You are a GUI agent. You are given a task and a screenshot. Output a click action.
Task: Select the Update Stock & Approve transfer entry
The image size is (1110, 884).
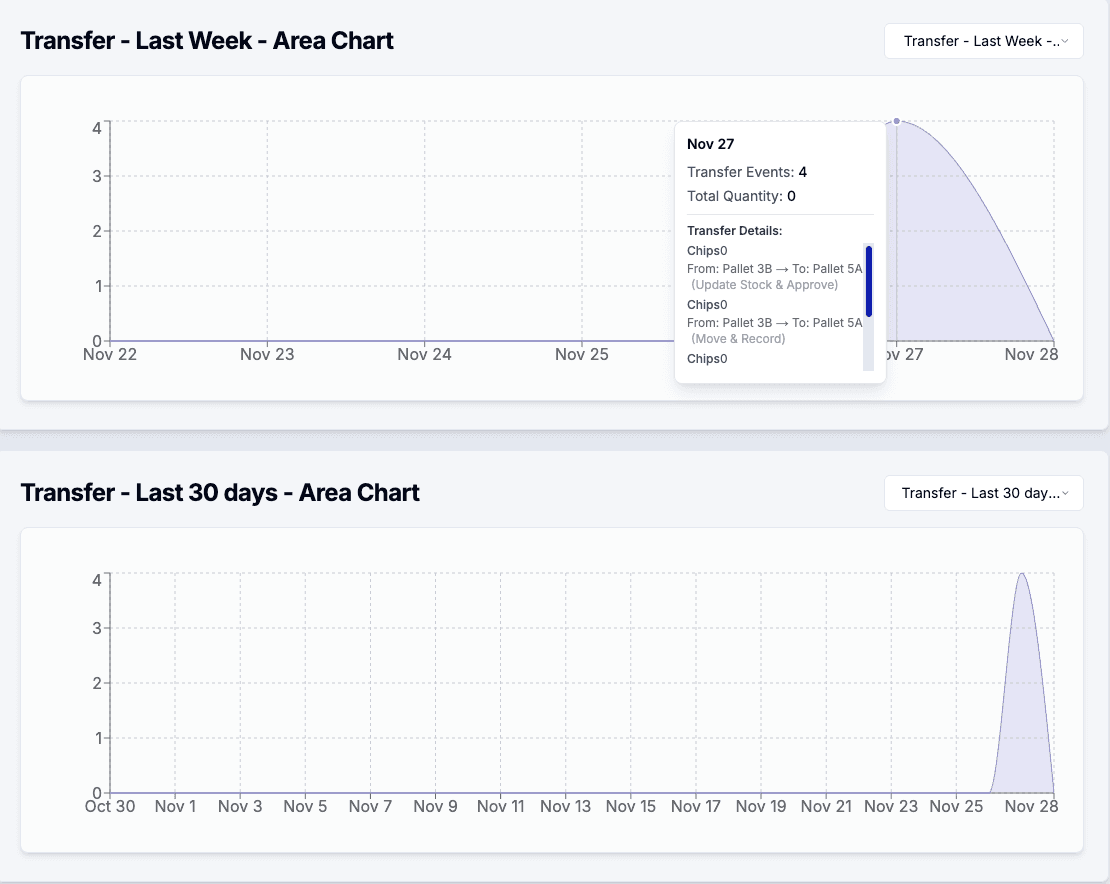pyautogui.click(x=765, y=285)
